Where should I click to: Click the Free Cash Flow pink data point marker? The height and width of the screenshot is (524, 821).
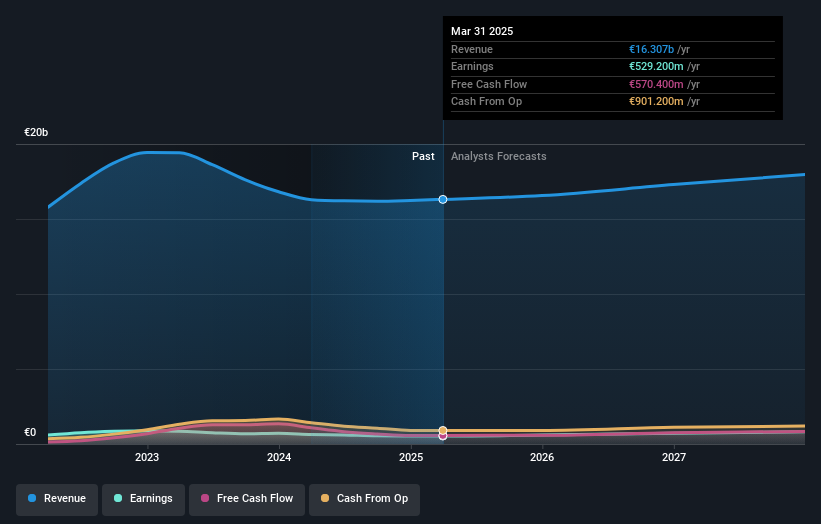coord(443,436)
